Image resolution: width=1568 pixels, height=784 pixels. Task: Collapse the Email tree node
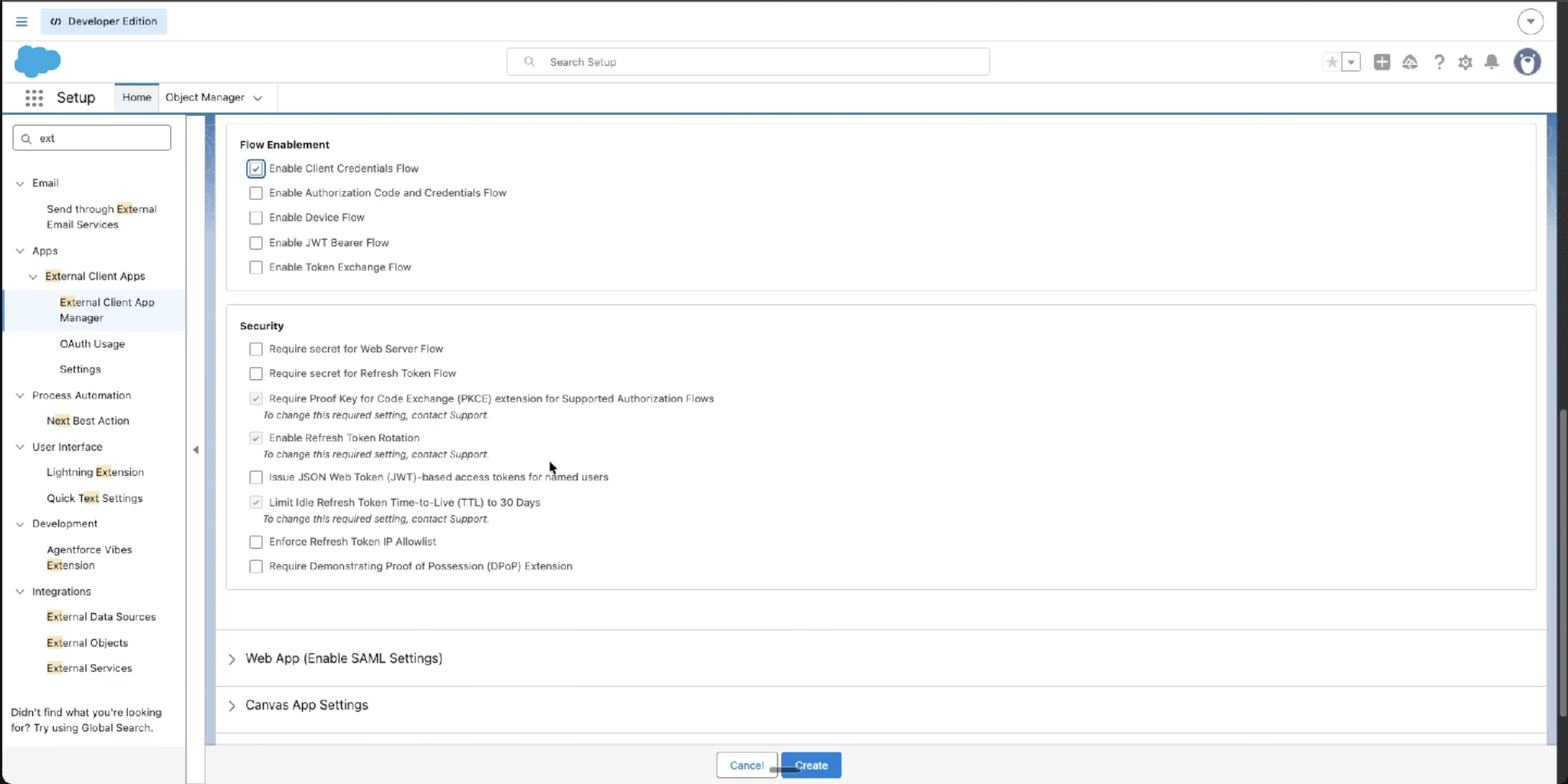click(x=20, y=184)
